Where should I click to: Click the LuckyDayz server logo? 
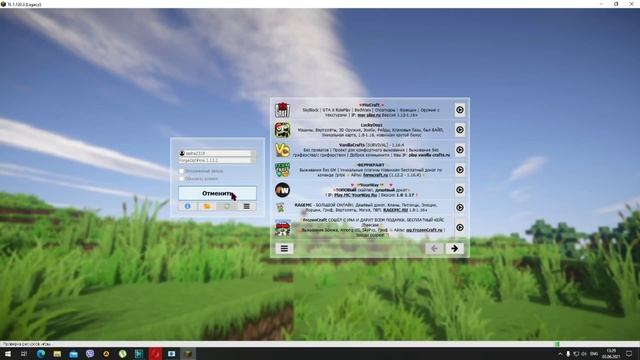(x=282, y=130)
